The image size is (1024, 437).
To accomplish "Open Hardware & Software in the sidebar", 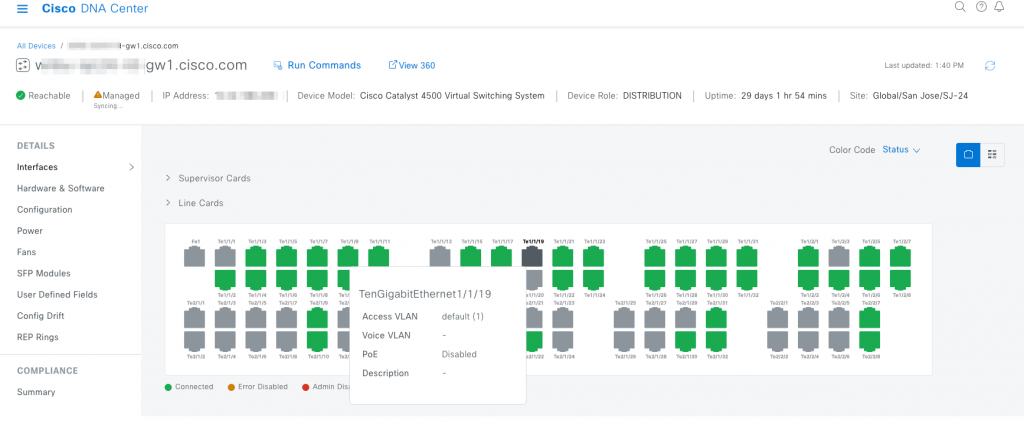I will (60, 188).
